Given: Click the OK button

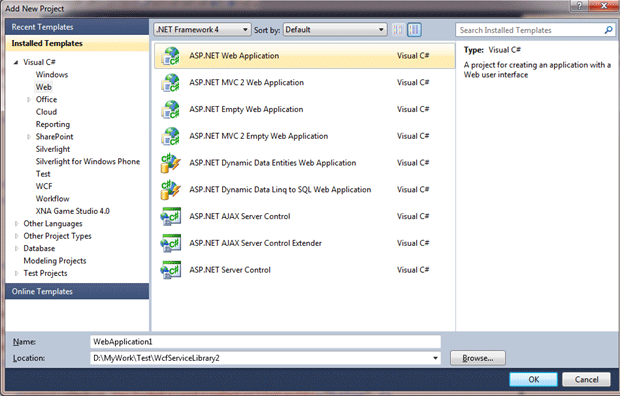Looking at the screenshot, I should click(533, 379).
